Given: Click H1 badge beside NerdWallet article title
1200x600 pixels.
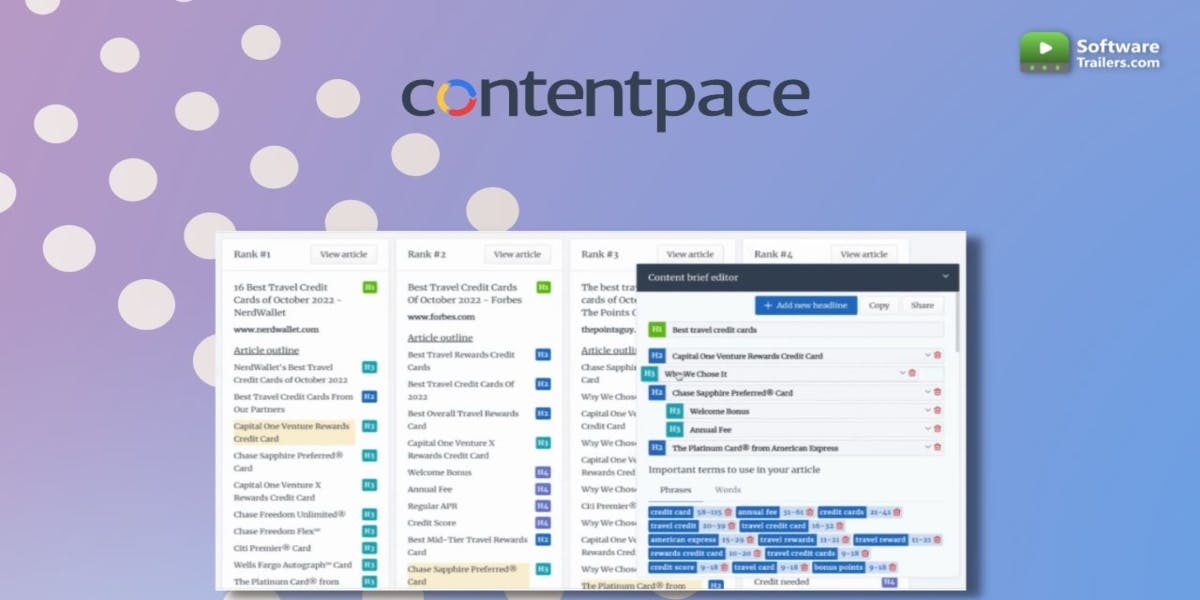Looking at the screenshot, I should [x=369, y=287].
